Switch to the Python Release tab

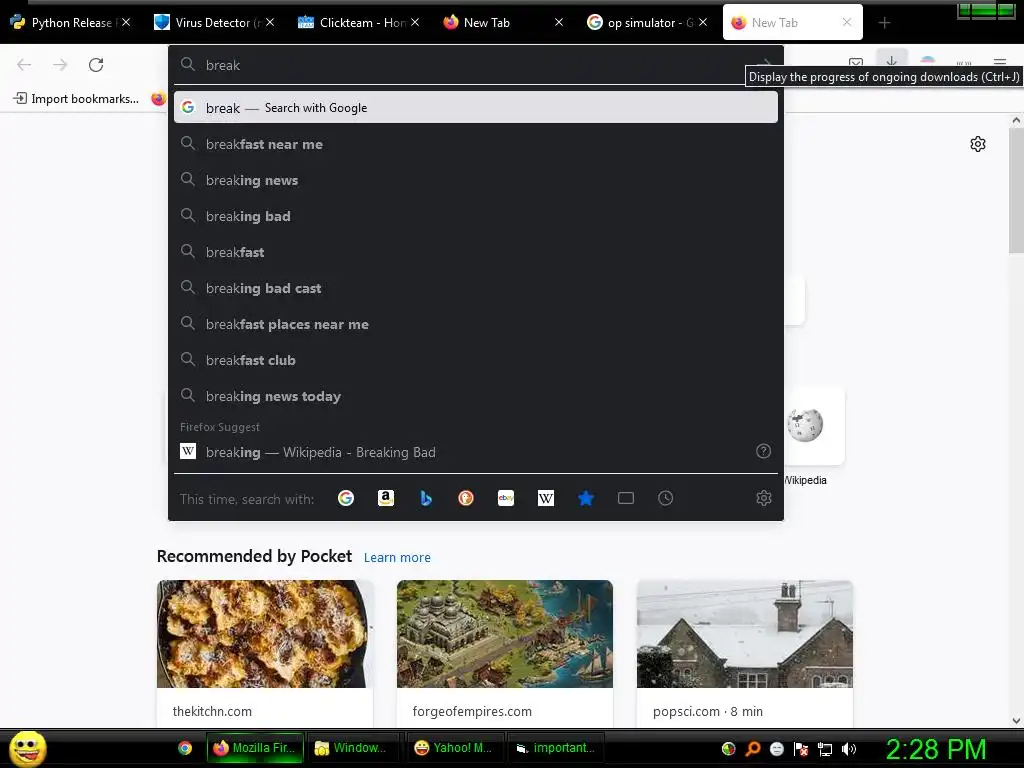[x=71, y=23]
